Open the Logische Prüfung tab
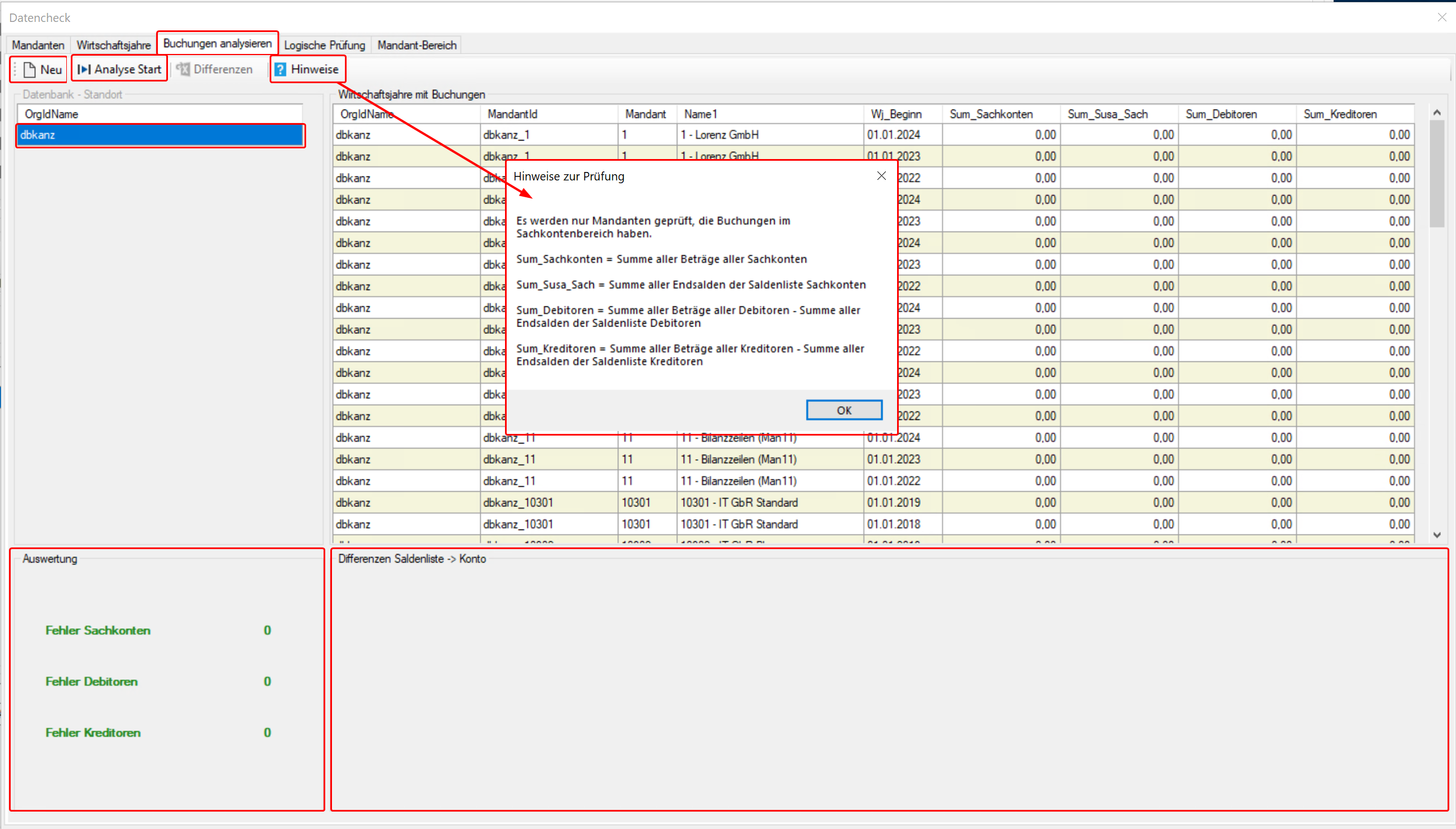This screenshot has width=1456, height=829. point(324,45)
